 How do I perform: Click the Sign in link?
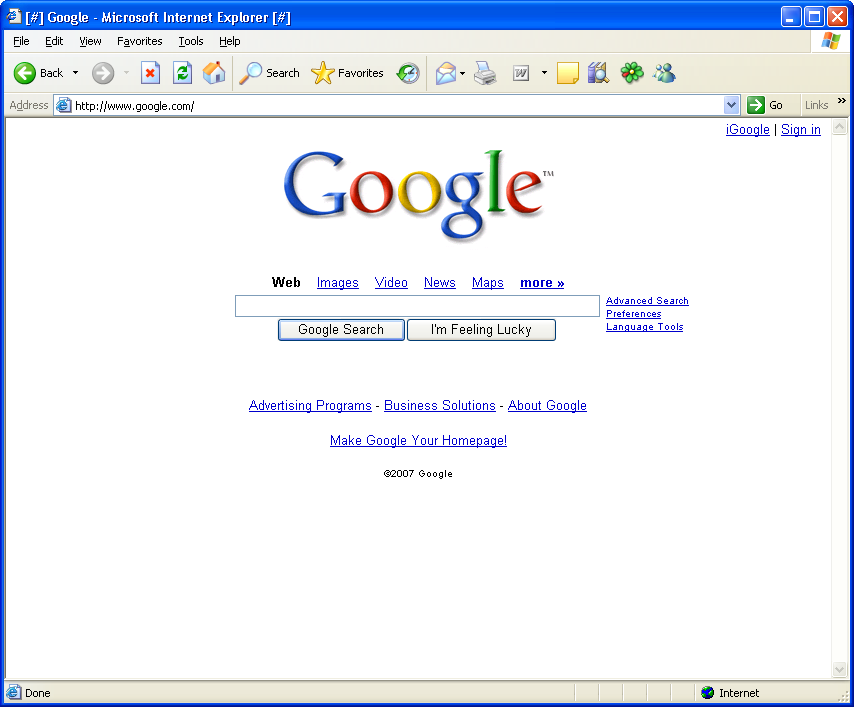coord(801,130)
